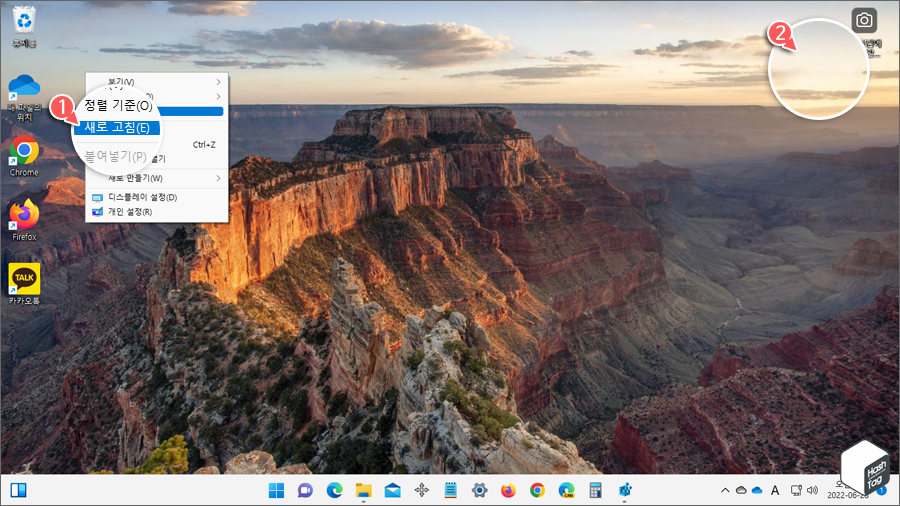The width and height of the screenshot is (900, 506).
Task: Open 개인 설정(R) from context menu
Action: [x=157, y=212]
